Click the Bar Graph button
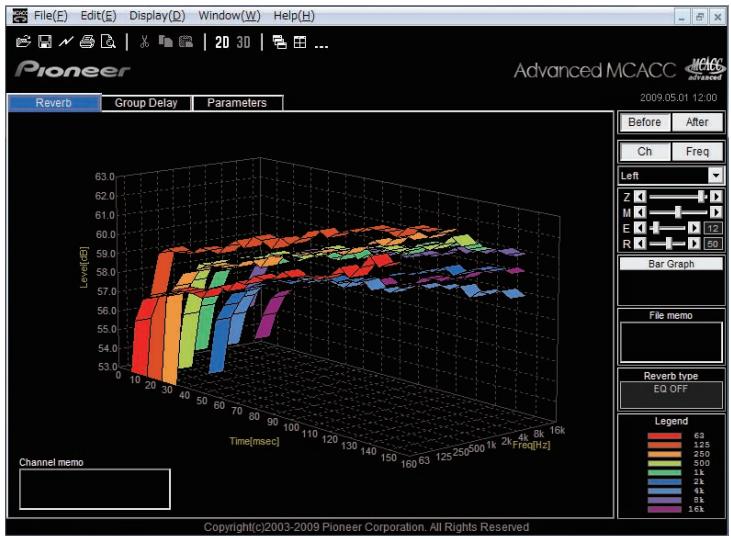The image size is (731, 540). coord(671,264)
